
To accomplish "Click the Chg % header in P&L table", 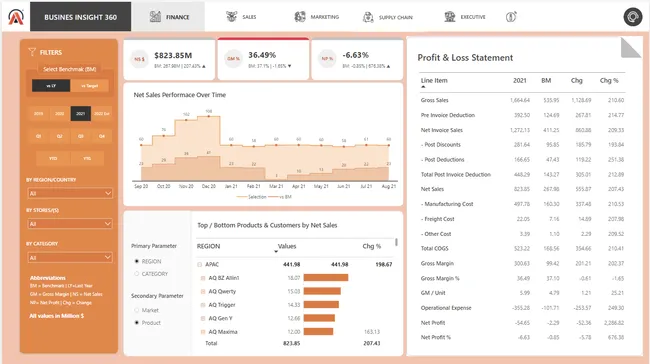I will pyautogui.click(x=609, y=80).
